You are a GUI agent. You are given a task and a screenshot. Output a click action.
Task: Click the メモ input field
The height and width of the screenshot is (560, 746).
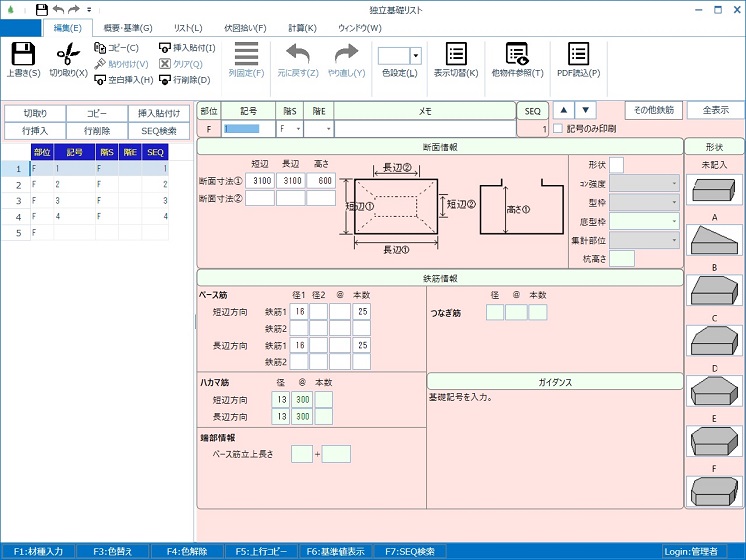coord(425,129)
